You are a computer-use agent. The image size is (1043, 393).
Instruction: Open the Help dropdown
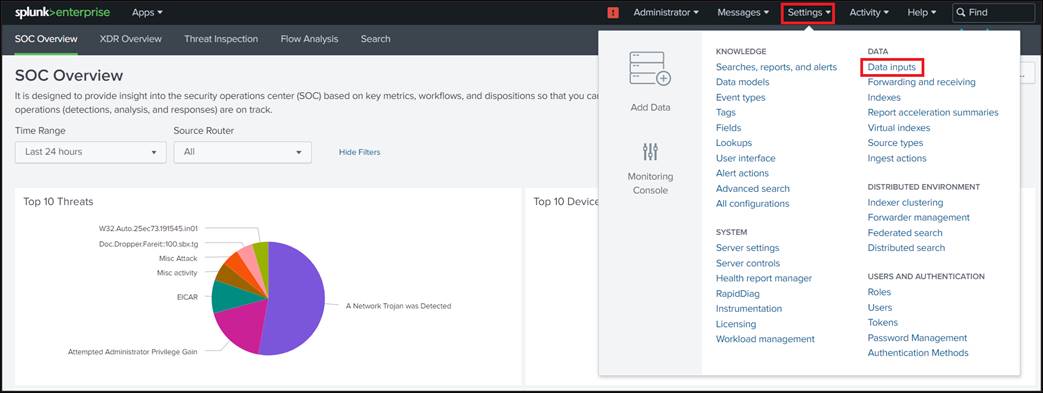click(x=922, y=13)
